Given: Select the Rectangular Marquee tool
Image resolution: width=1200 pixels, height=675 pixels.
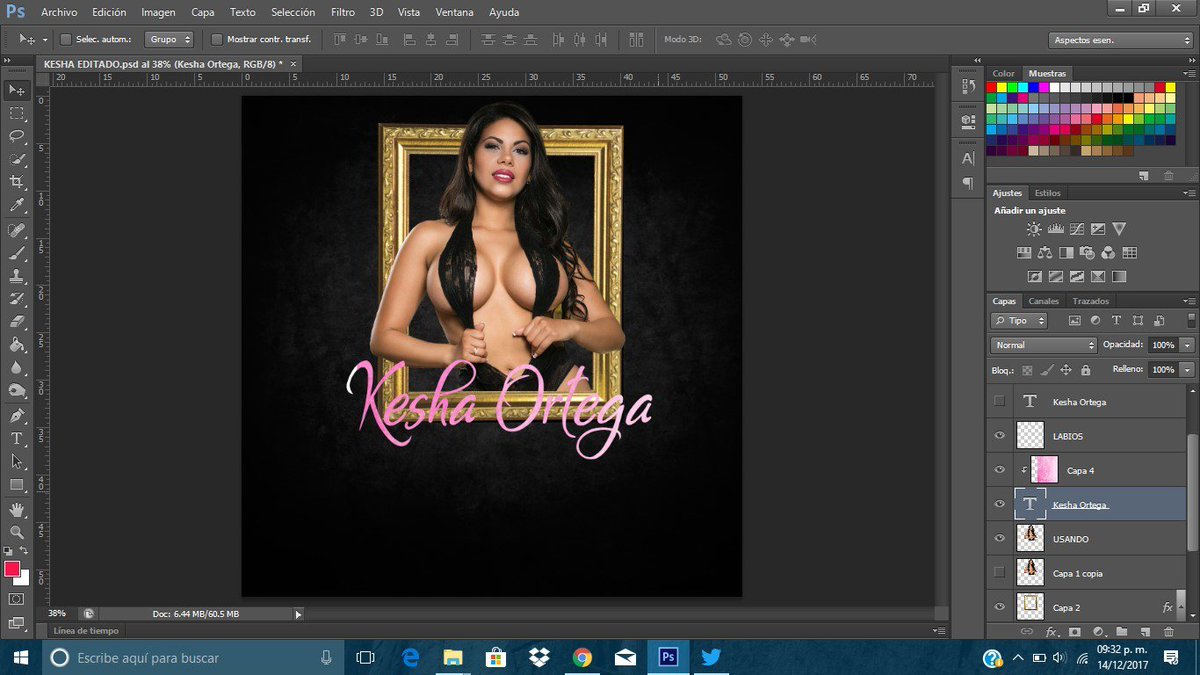Looking at the screenshot, I should [17, 113].
